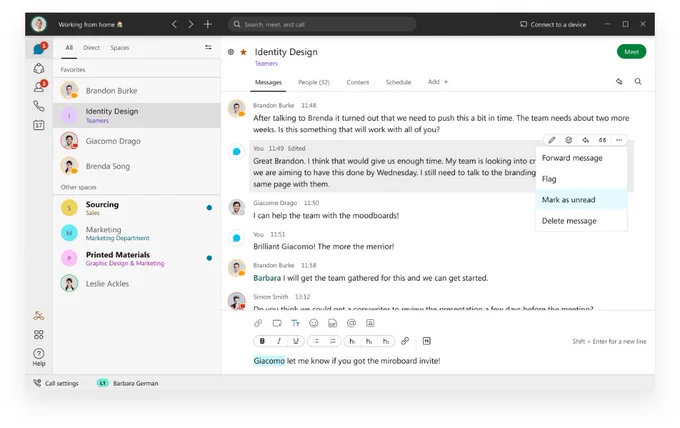The image size is (680, 428).
Task: Insert hyperlink with the link icon
Action: click(405, 341)
